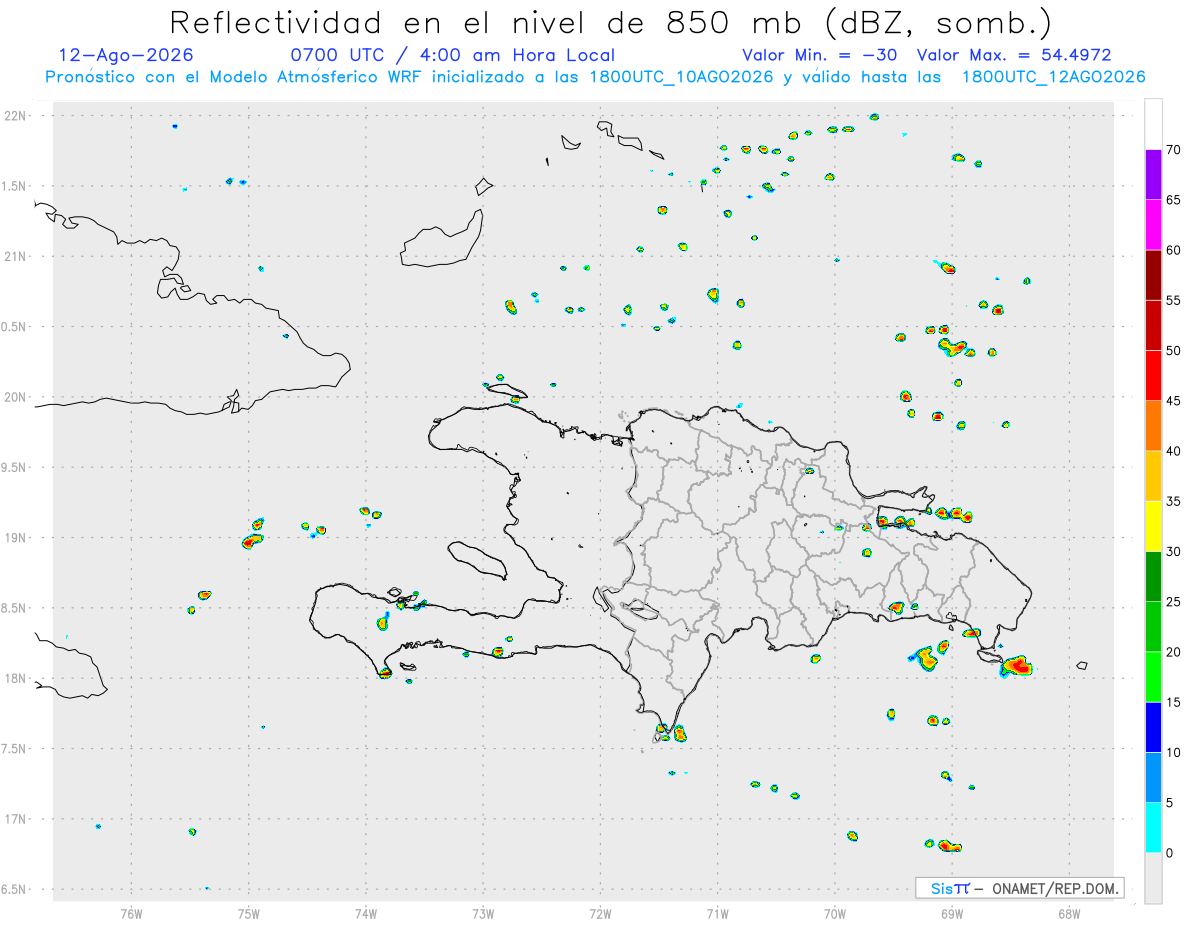
Task: Click the '22N' latitude label
Action: (17, 116)
